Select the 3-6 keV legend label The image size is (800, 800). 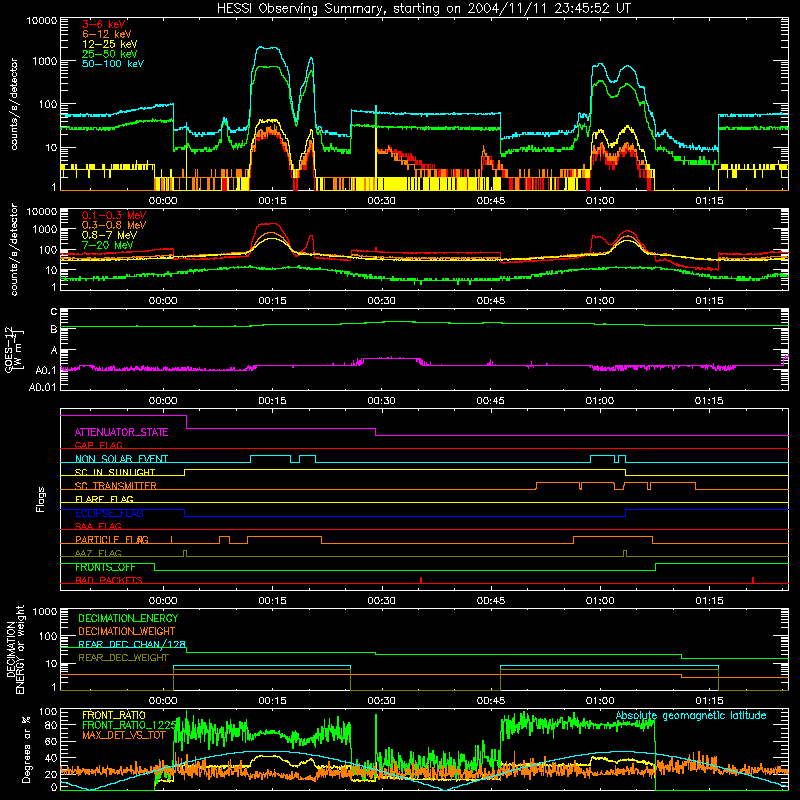pyautogui.click(x=104, y=24)
